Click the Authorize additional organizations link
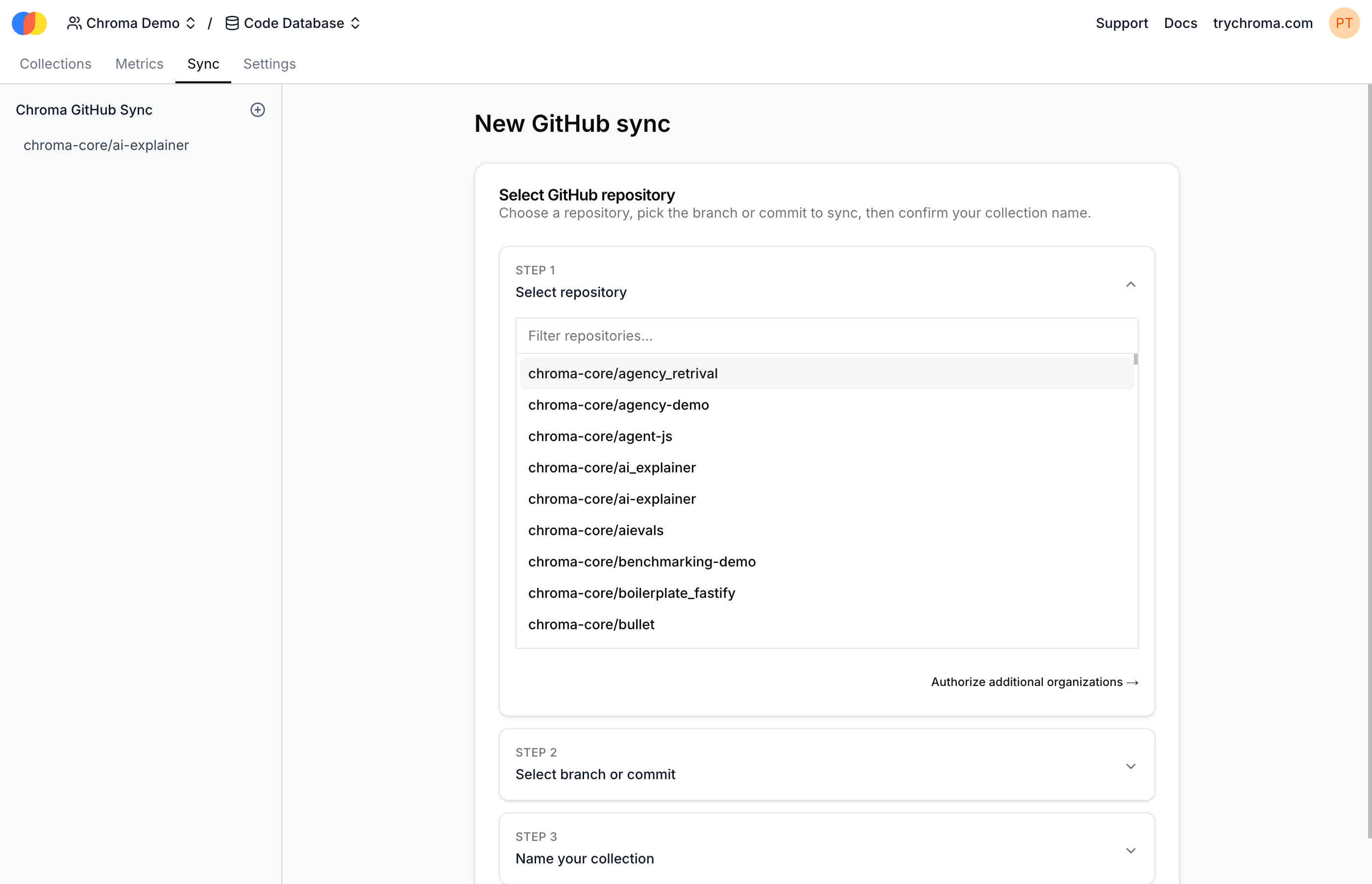The height and width of the screenshot is (884, 1372). click(1033, 682)
